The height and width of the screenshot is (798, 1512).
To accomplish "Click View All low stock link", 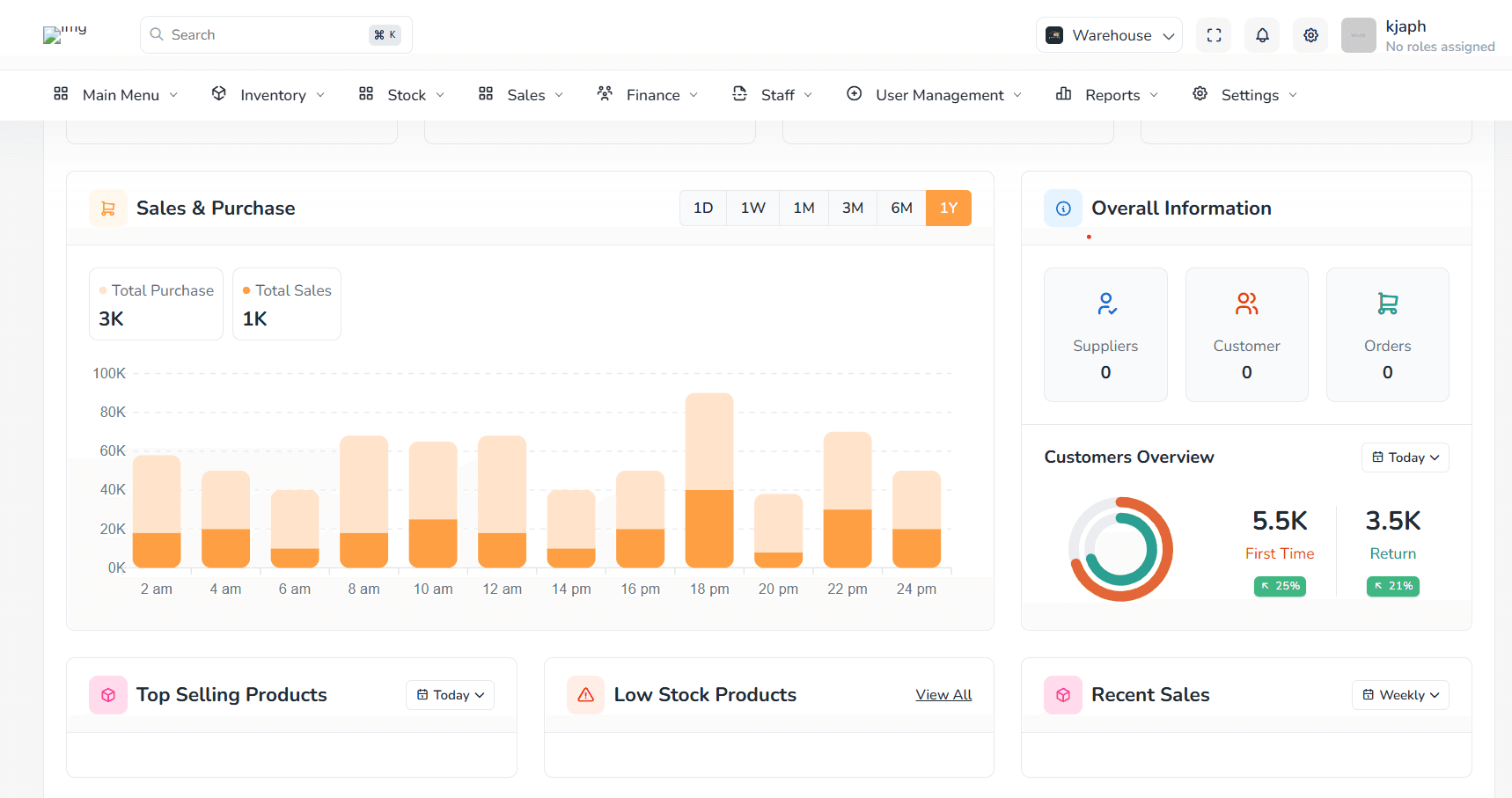I will 943,695.
